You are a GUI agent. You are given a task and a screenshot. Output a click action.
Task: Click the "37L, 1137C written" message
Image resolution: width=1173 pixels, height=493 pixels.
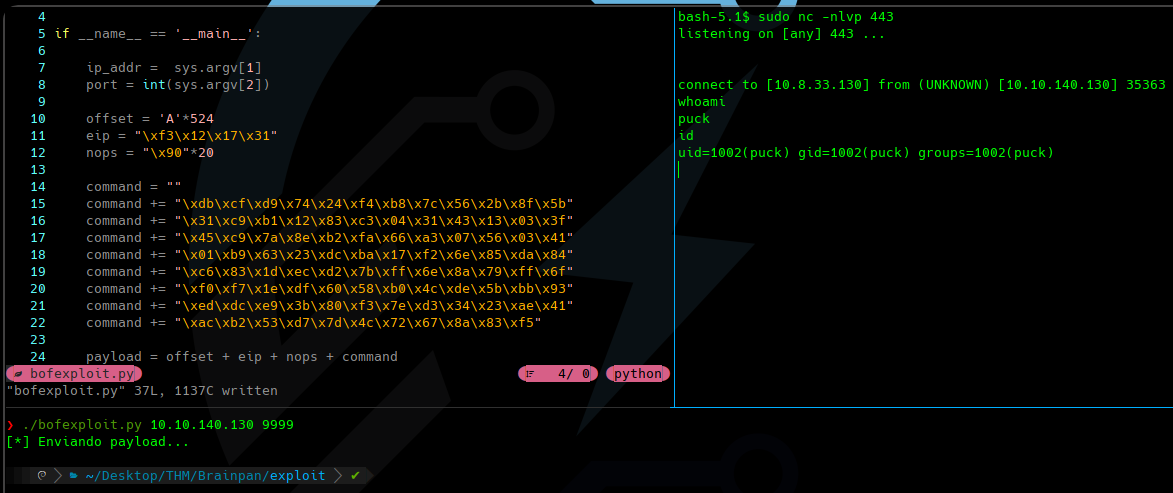click(x=206, y=391)
